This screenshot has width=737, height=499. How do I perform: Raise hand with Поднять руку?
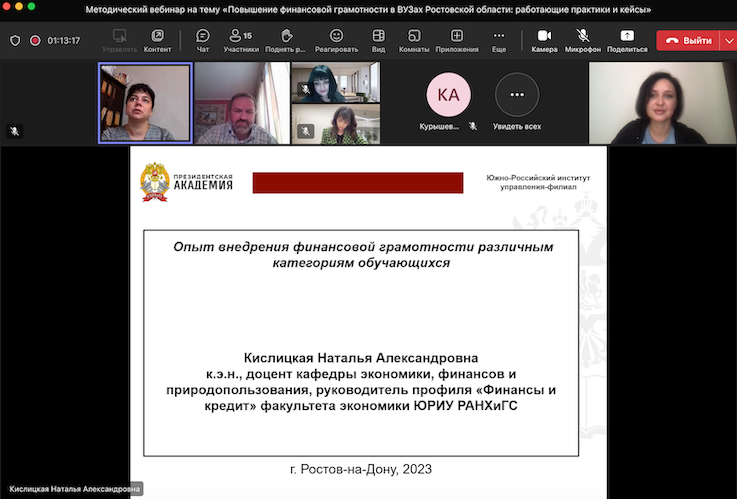click(285, 40)
